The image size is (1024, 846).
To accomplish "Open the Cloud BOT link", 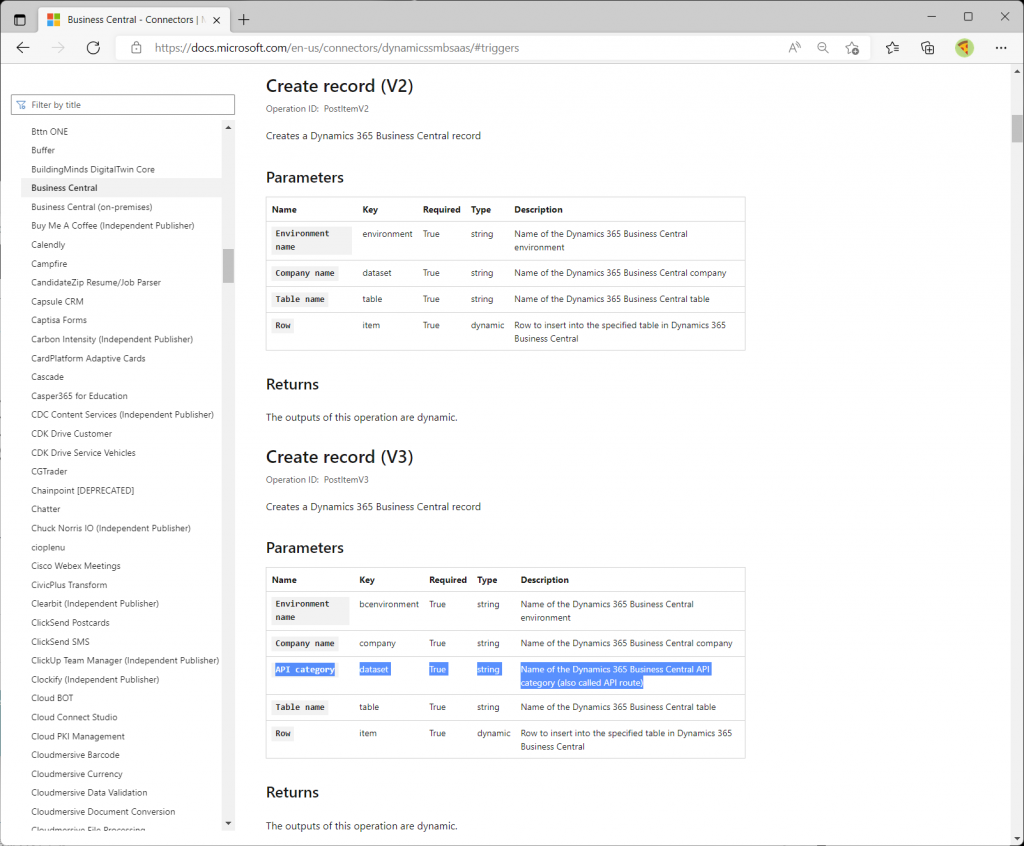I will (52, 698).
